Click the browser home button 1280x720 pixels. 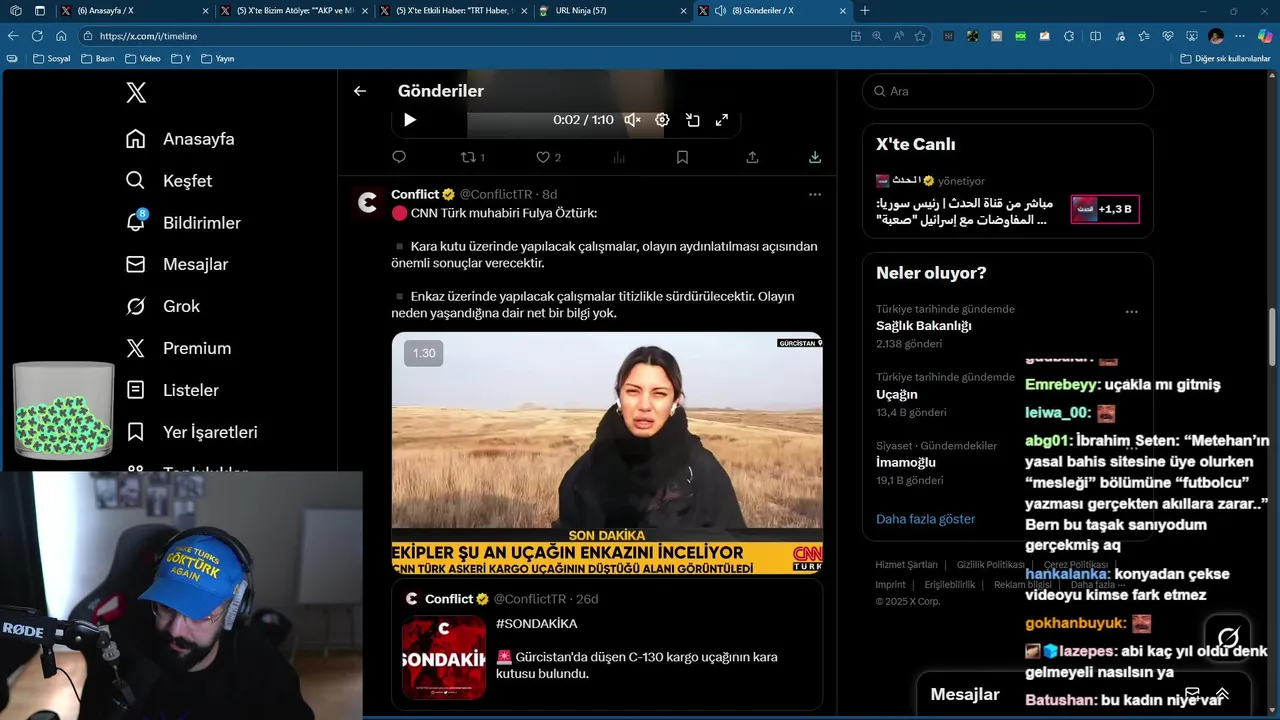(x=61, y=36)
